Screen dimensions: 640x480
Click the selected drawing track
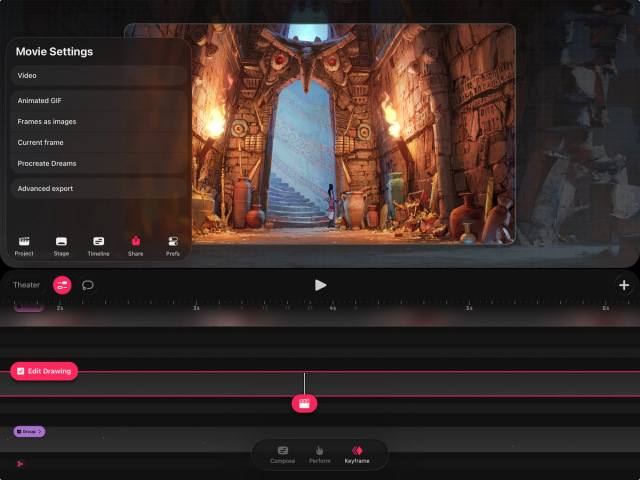[320, 384]
